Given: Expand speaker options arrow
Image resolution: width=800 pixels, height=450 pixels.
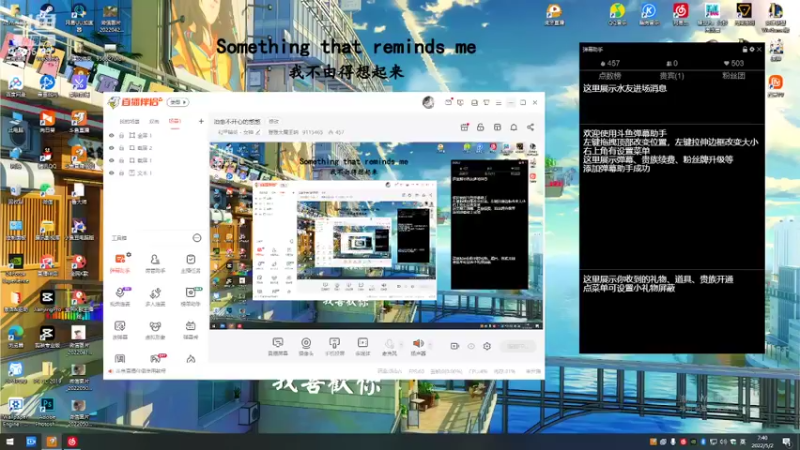Looking at the screenshot, I should coord(430,345).
